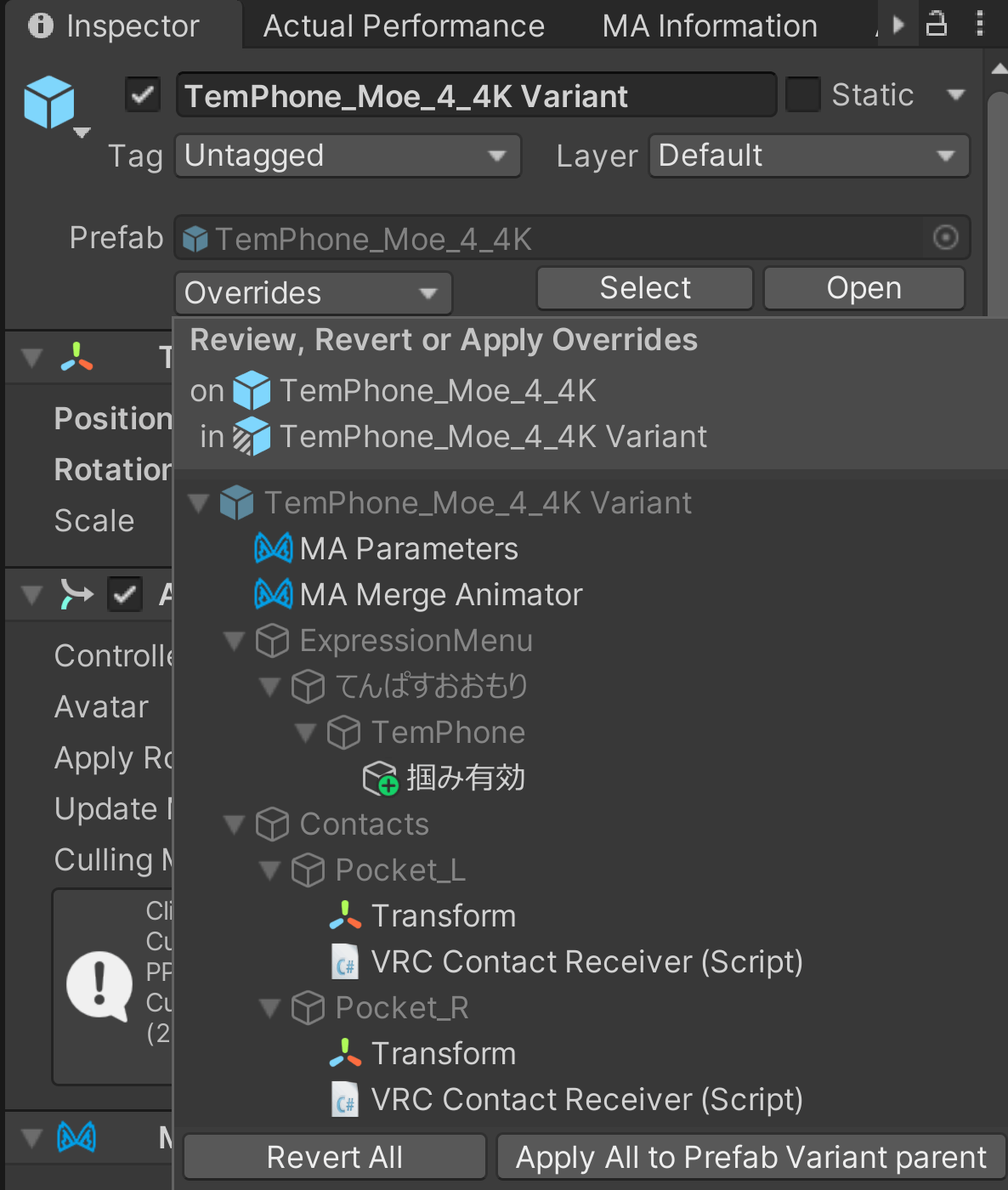The image size is (1008, 1190).
Task: Select the MA Merge Animator override
Action: pyautogui.click(x=441, y=595)
